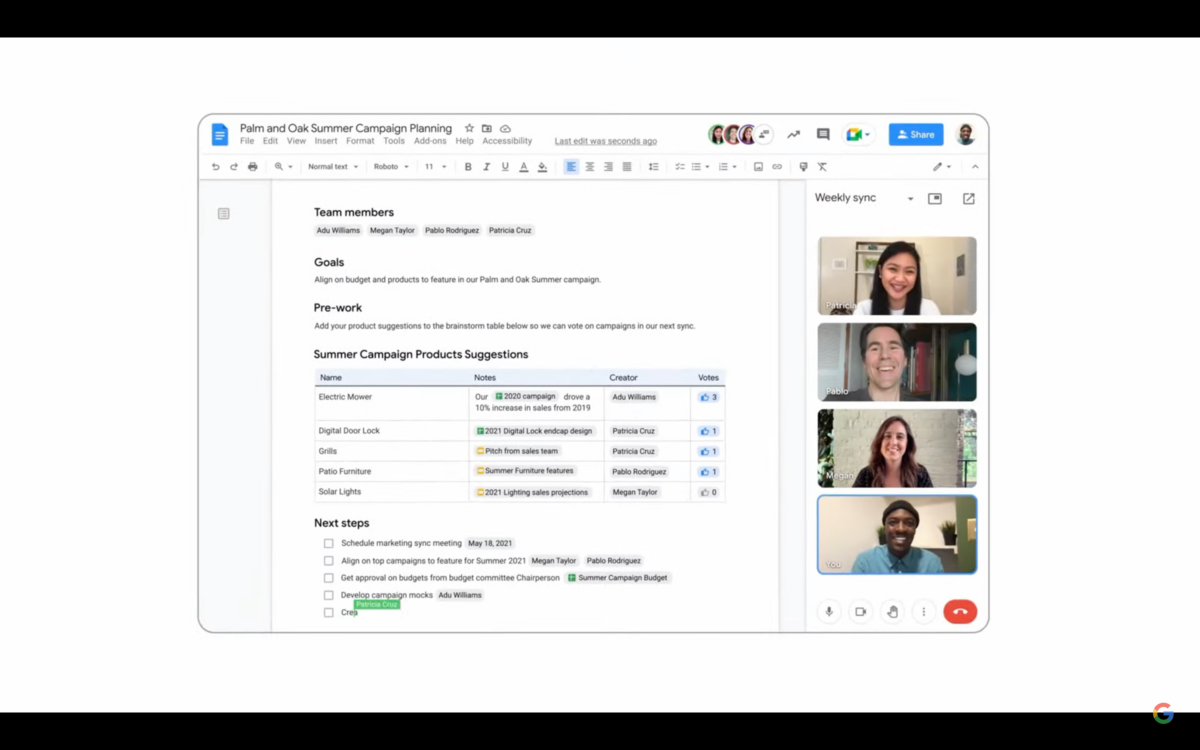Mute microphone in the Meet panel
Screen dimensions: 1200x750
[829, 612]
